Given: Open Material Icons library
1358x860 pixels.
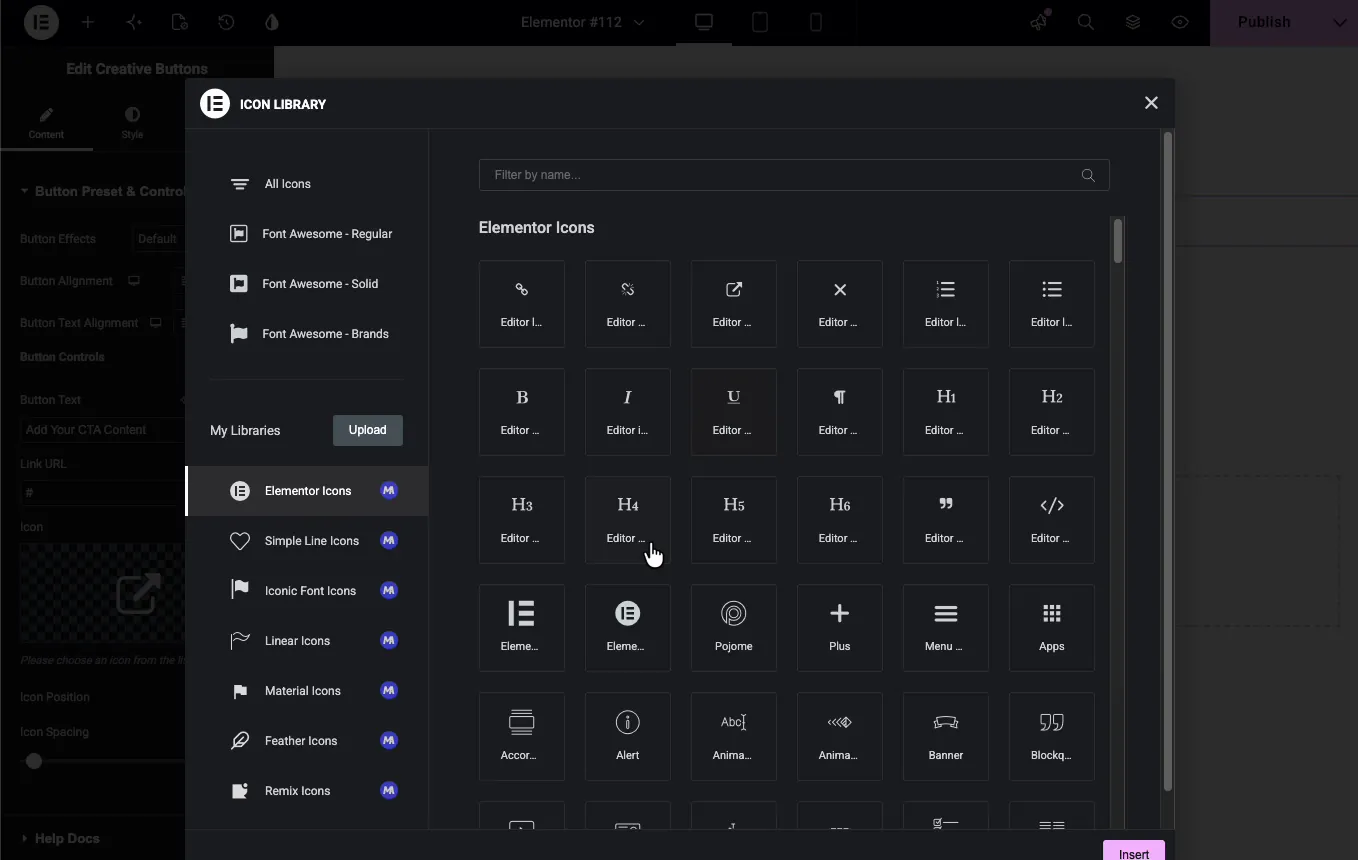Looking at the screenshot, I should 307,691.
